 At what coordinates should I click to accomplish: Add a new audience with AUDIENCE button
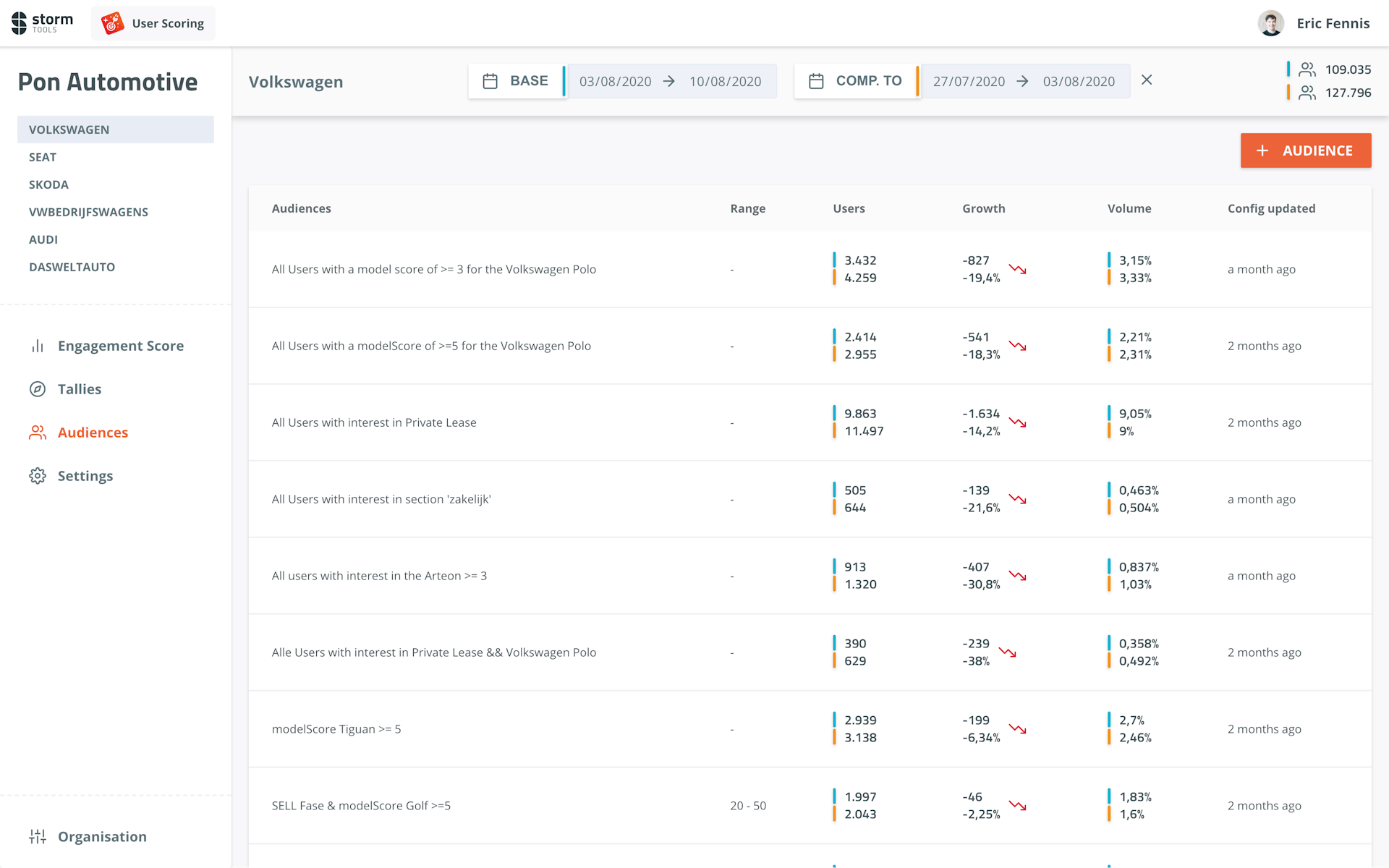tap(1305, 150)
